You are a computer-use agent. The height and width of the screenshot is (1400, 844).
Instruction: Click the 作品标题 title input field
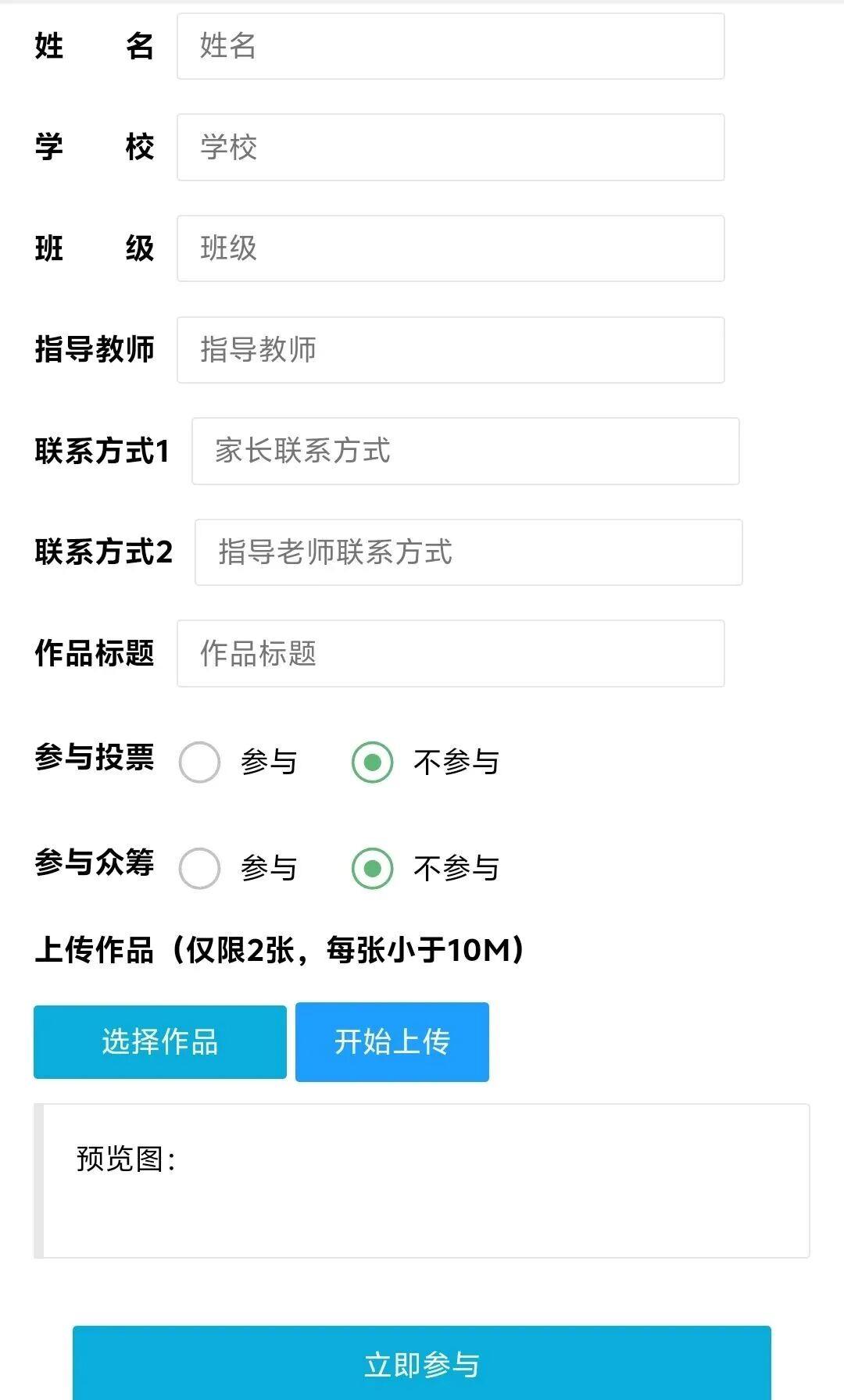[450, 654]
